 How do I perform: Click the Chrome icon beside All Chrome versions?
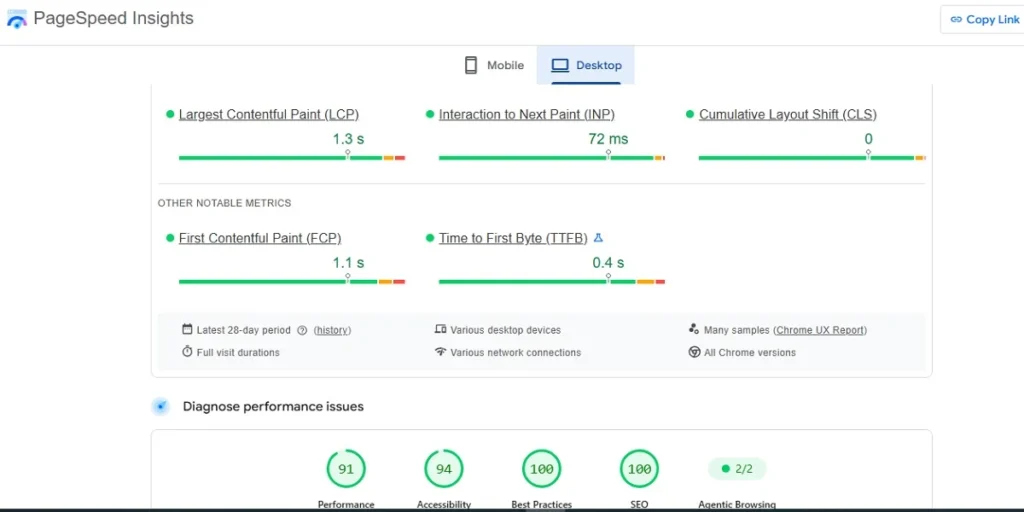(694, 352)
